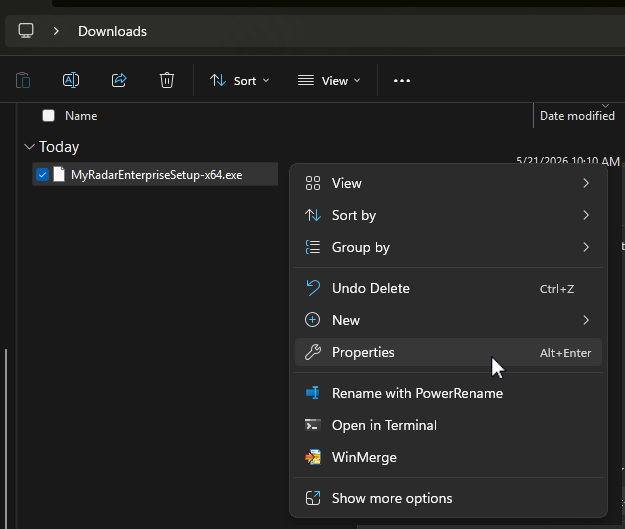The width and height of the screenshot is (625, 529).
Task: Open the Downloads breadcrumb in address bar
Action: tap(112, 31)
